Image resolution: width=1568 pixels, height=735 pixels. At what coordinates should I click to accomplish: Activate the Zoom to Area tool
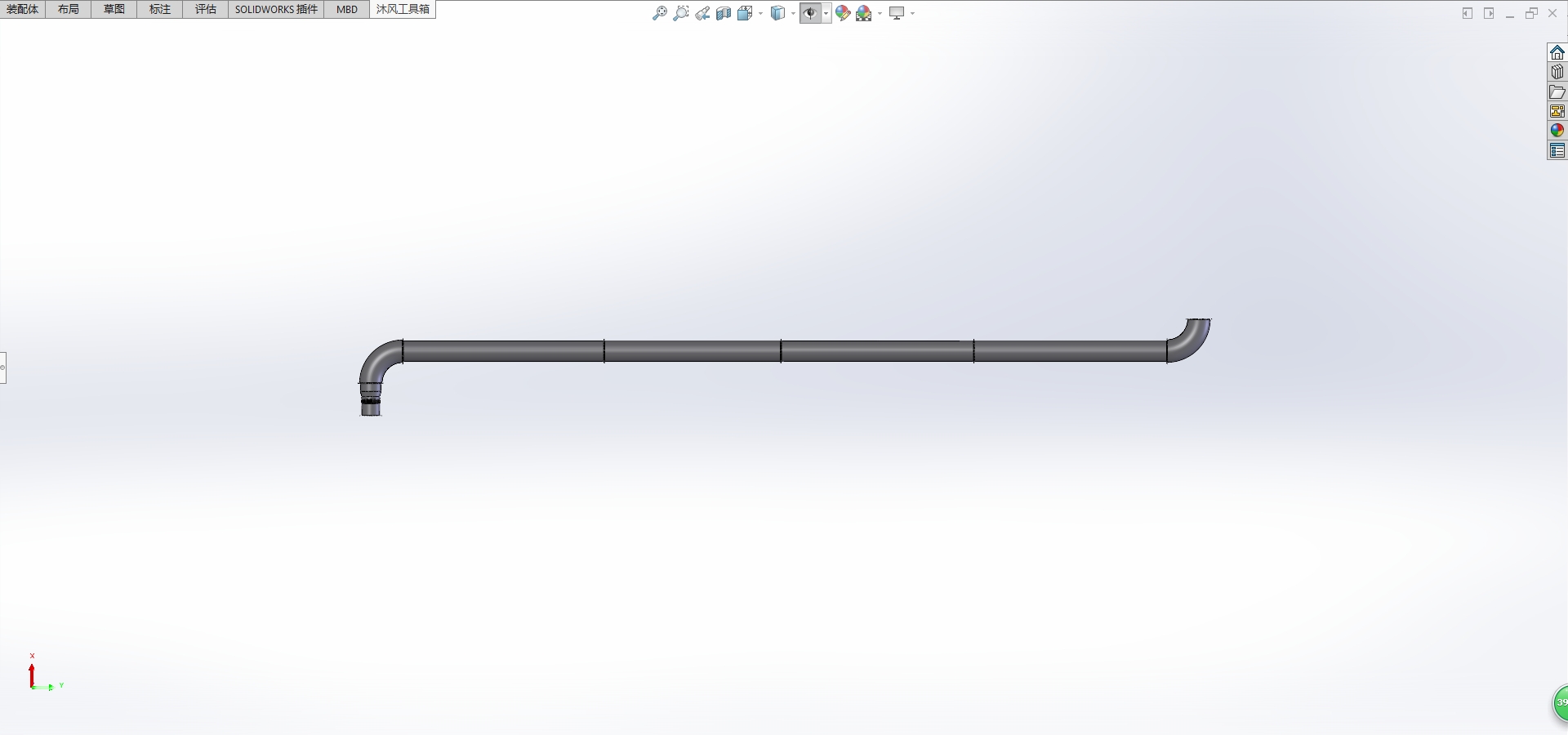[x=681, y=13]
